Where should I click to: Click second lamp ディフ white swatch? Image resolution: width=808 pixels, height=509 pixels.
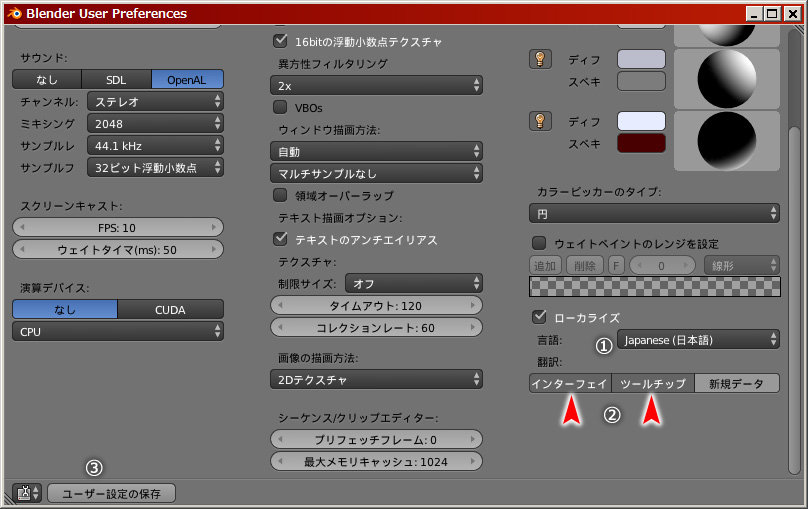pos(642,121)
